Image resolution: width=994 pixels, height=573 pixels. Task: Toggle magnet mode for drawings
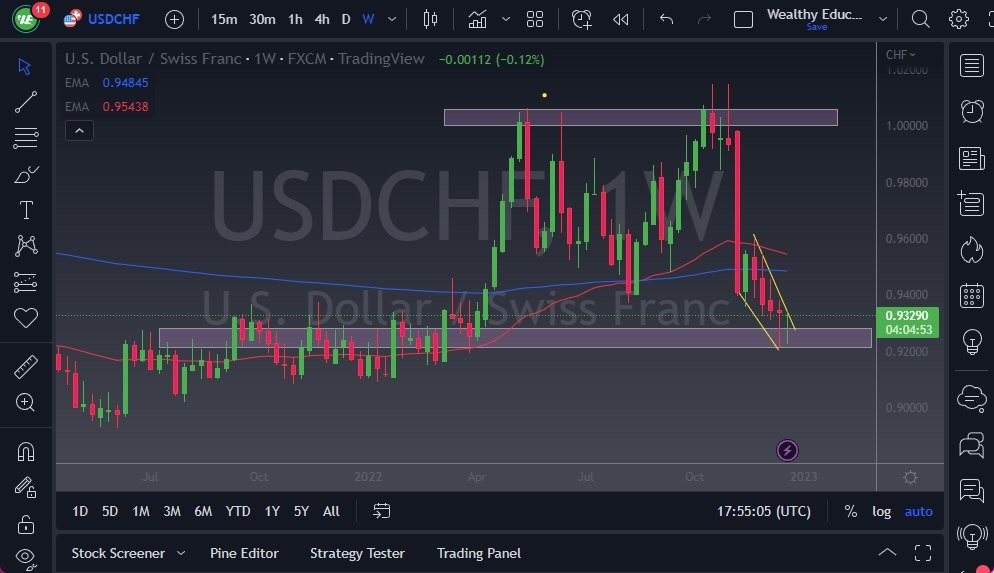click(25, 452)
